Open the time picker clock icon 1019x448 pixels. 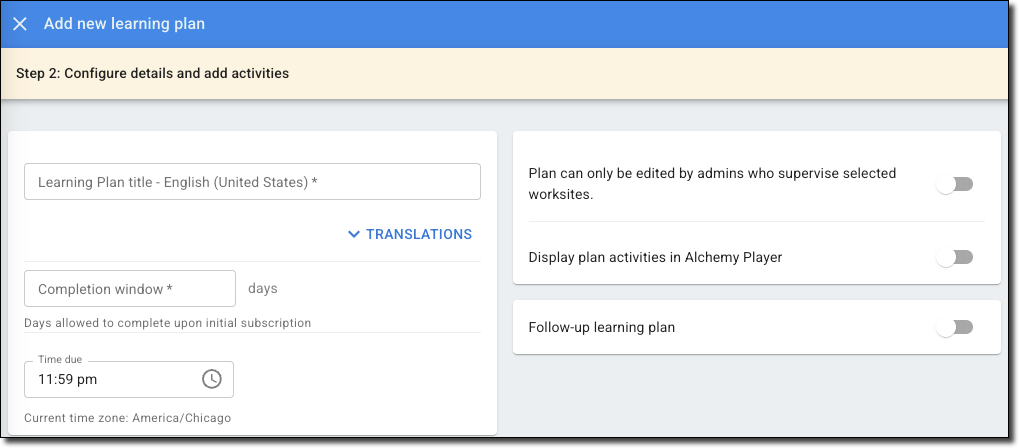[211, 379]
